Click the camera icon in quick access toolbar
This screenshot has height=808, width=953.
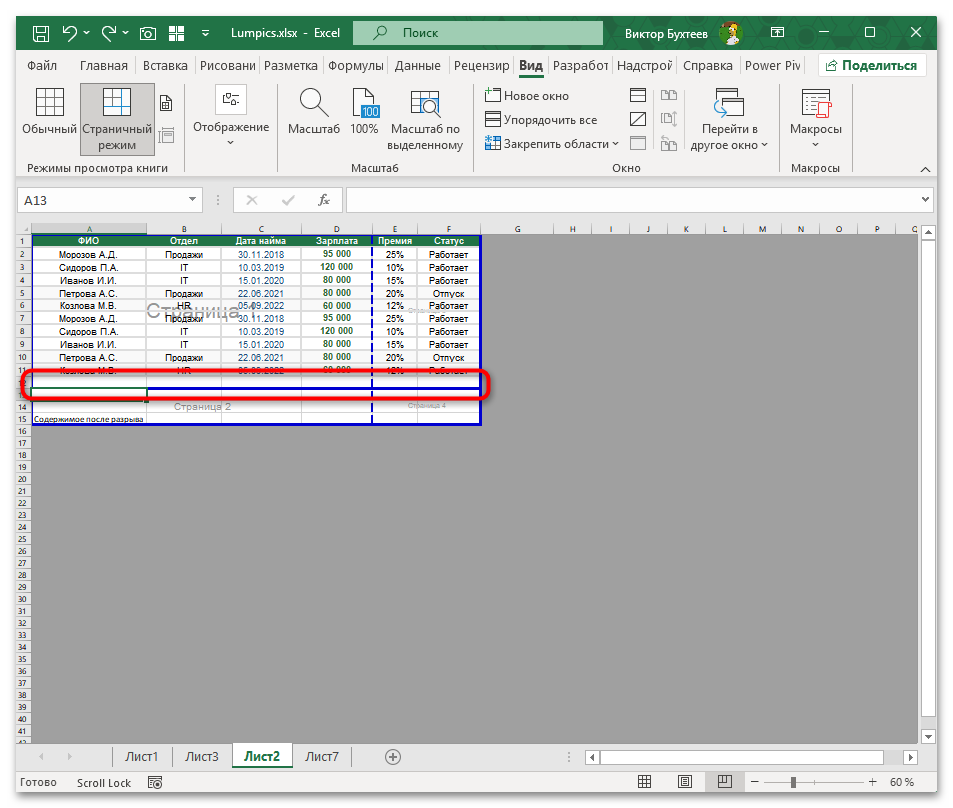pyautogui.click(x=148, y=33)
